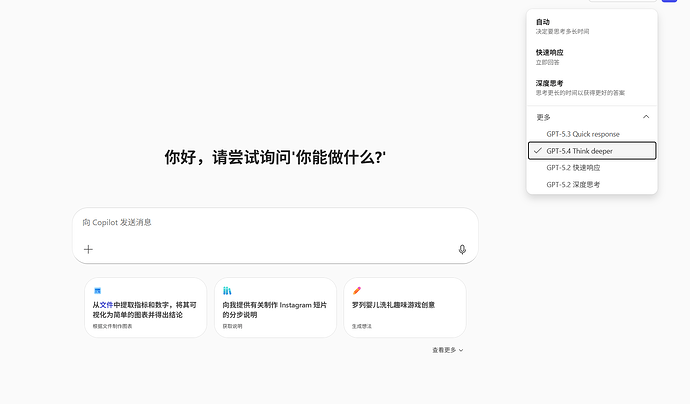Click the 思考更长的时间以获得更好的答案 description
Image resolution: width=690 pixels, height=404 pixels.
580,93
